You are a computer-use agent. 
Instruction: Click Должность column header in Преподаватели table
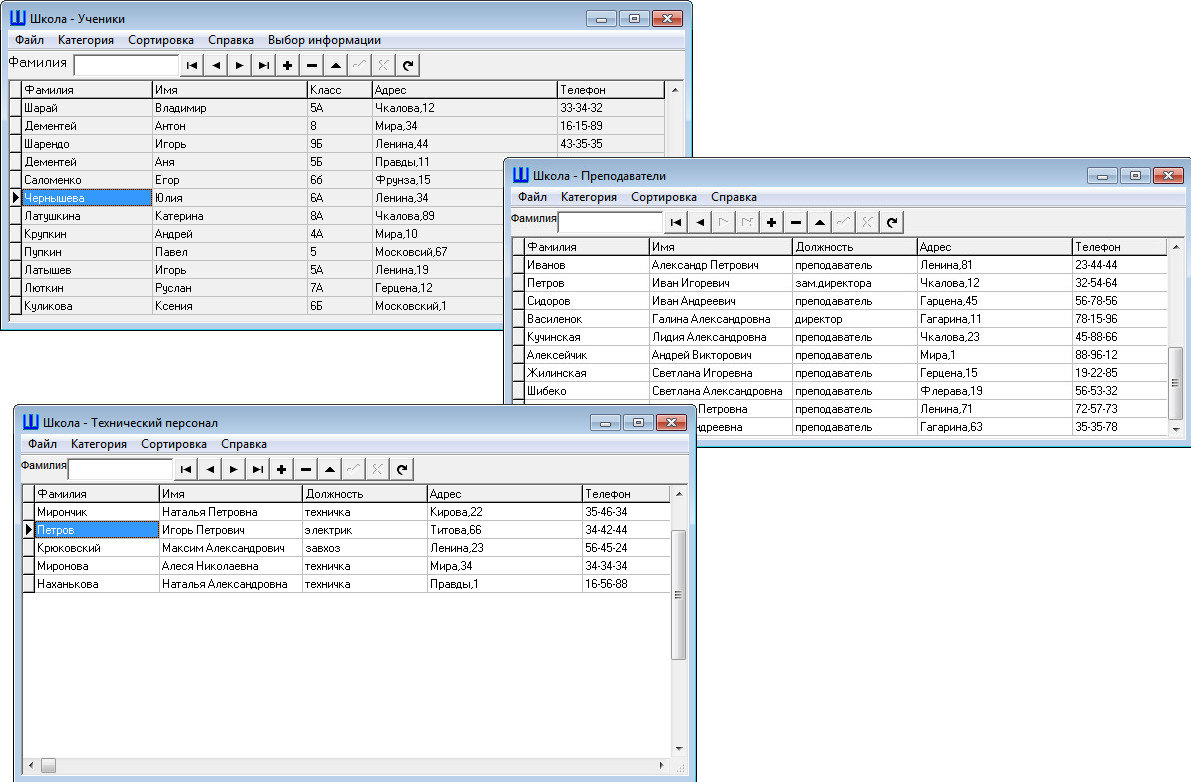pyautogui.click(x=855, y=247)
